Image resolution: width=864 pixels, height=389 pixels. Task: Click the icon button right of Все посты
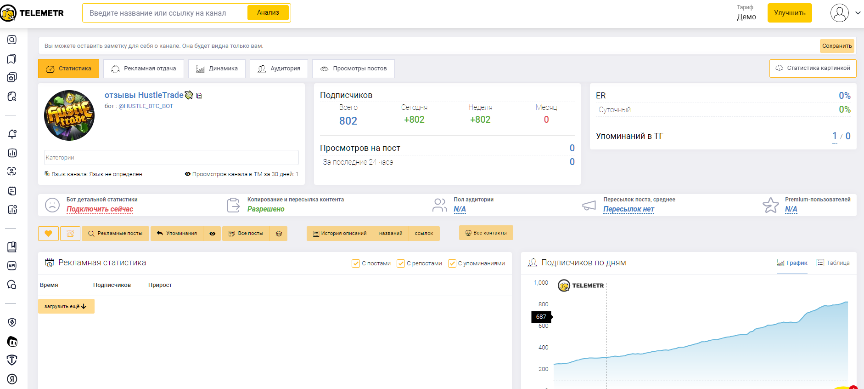[279, 234]
